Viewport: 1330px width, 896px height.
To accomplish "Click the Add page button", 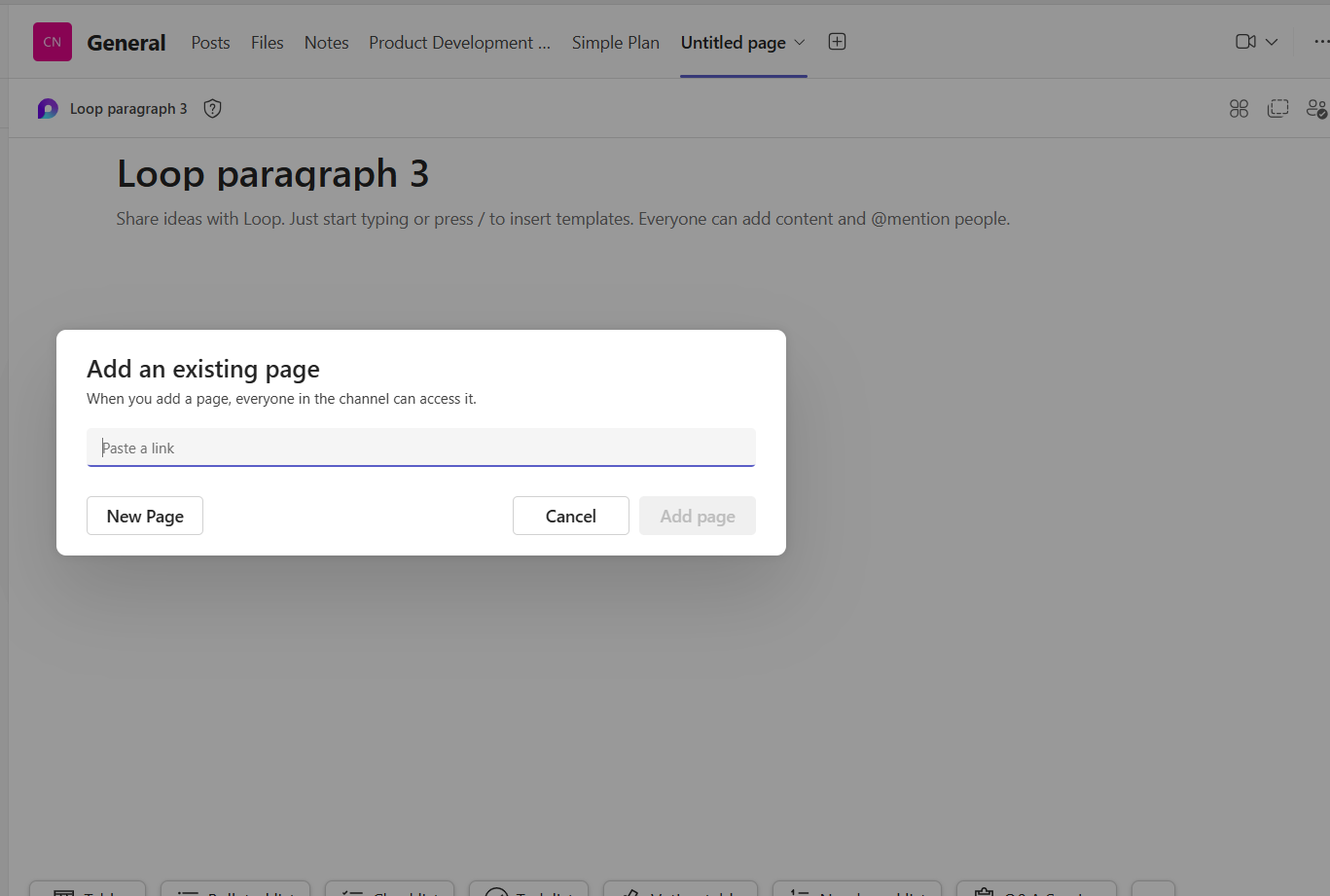I will click(698, 516).
